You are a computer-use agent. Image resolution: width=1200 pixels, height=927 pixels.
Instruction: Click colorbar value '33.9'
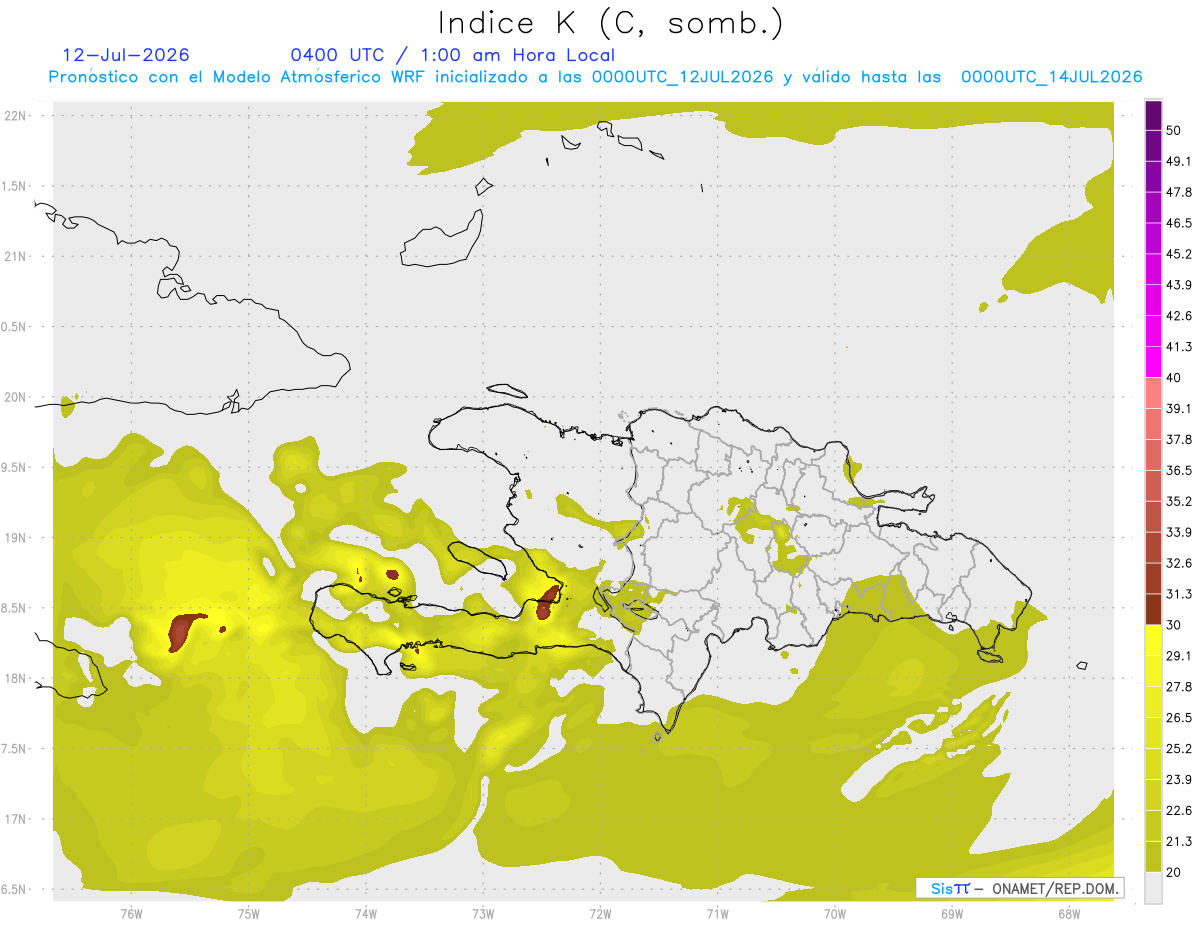1179,532
